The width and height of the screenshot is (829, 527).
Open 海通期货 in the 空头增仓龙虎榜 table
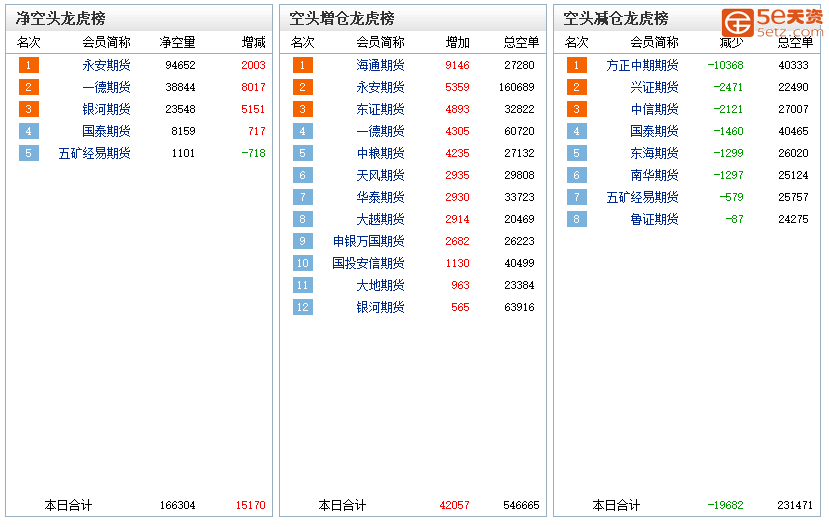[380, 65]
